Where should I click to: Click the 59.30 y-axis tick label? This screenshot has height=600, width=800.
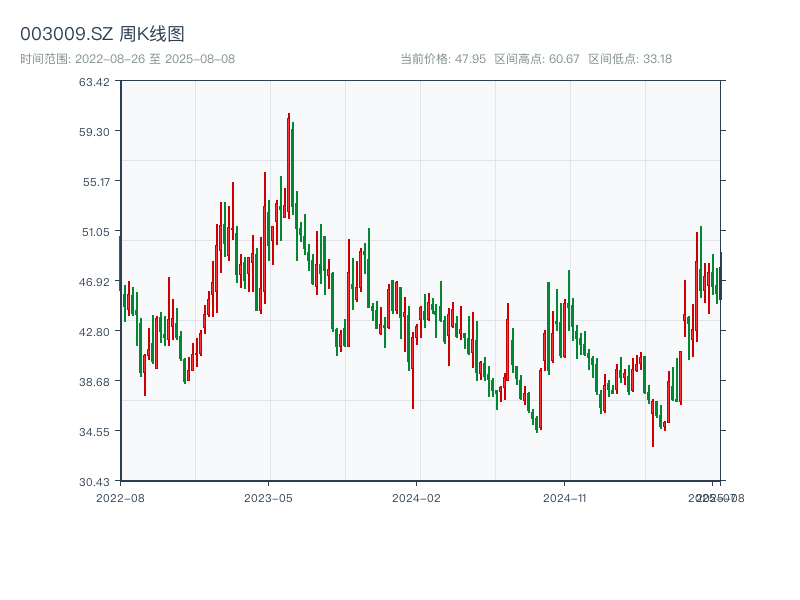95,131
